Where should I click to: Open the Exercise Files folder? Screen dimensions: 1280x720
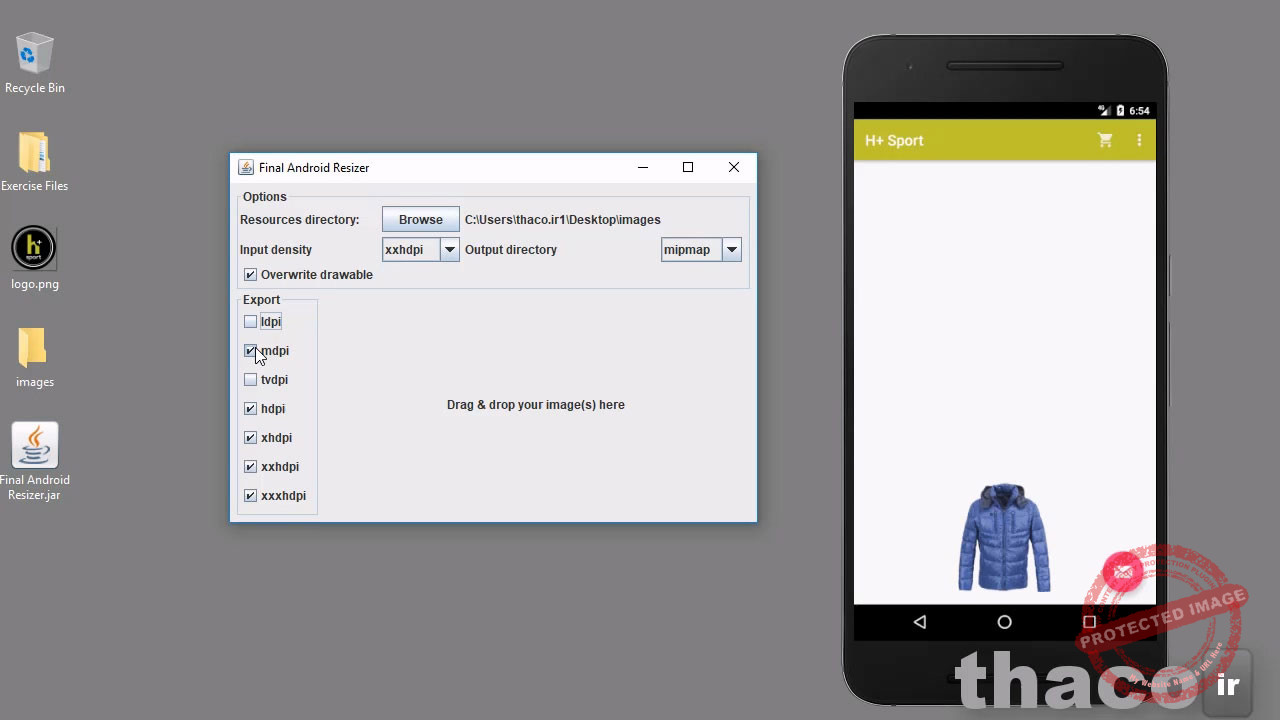(34, 150)
